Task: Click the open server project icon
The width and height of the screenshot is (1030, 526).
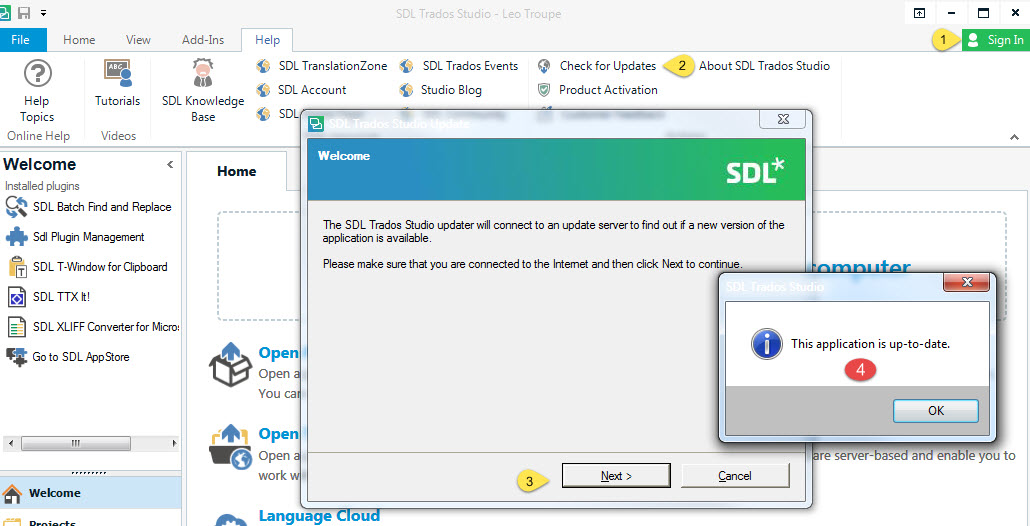Action: click(231, 446)
